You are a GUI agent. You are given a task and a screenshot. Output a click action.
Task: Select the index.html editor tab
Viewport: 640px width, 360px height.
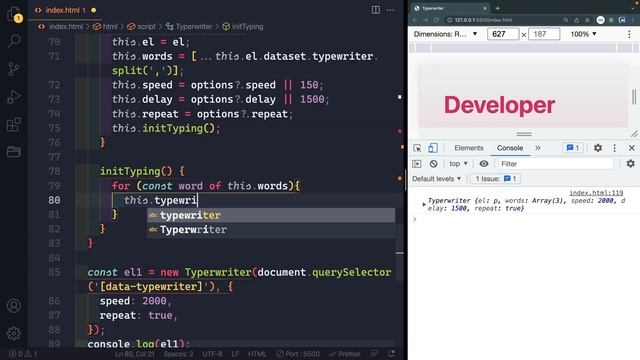(65, 10)
